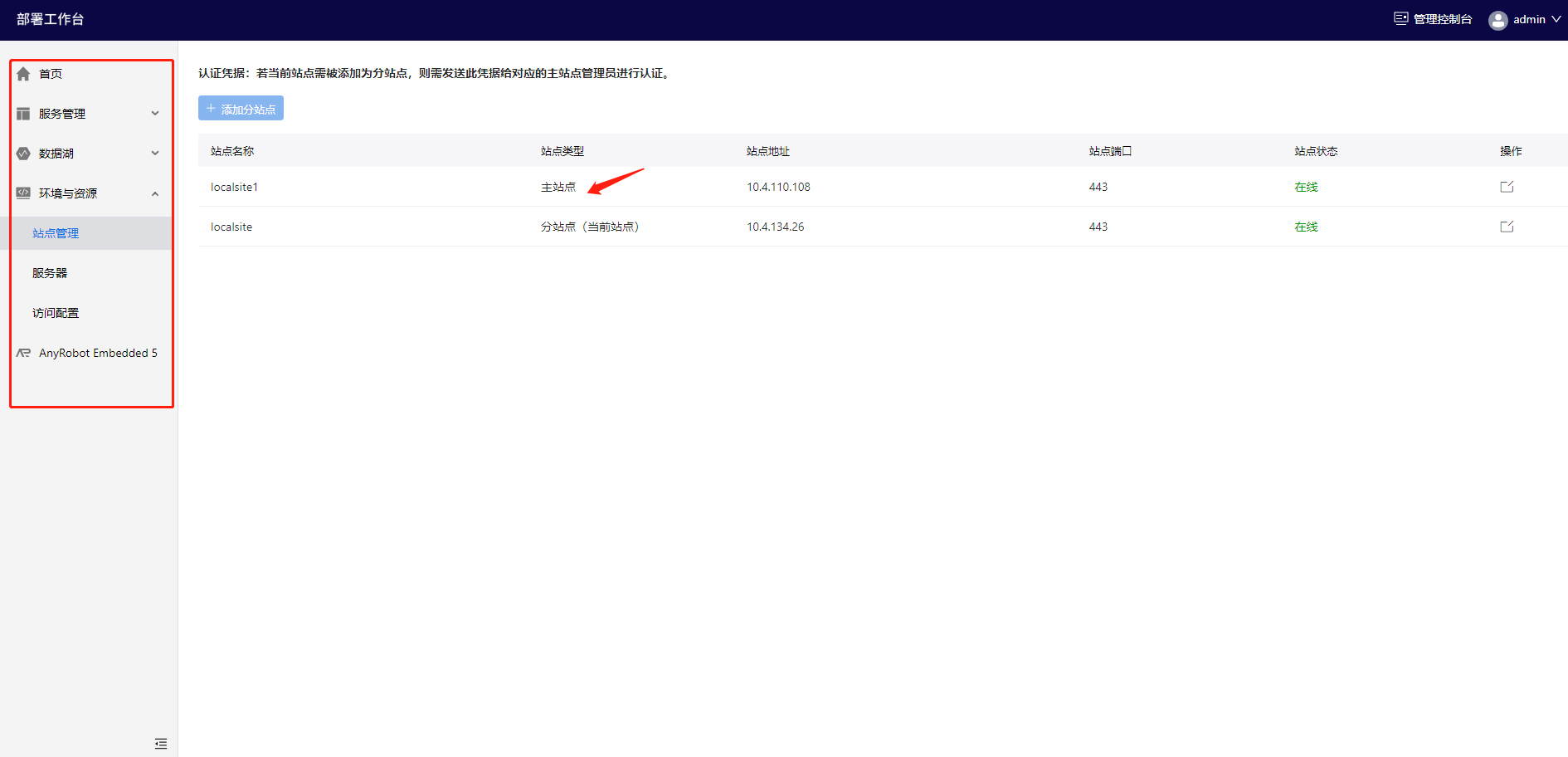Click the admin username

[1529, 19]
